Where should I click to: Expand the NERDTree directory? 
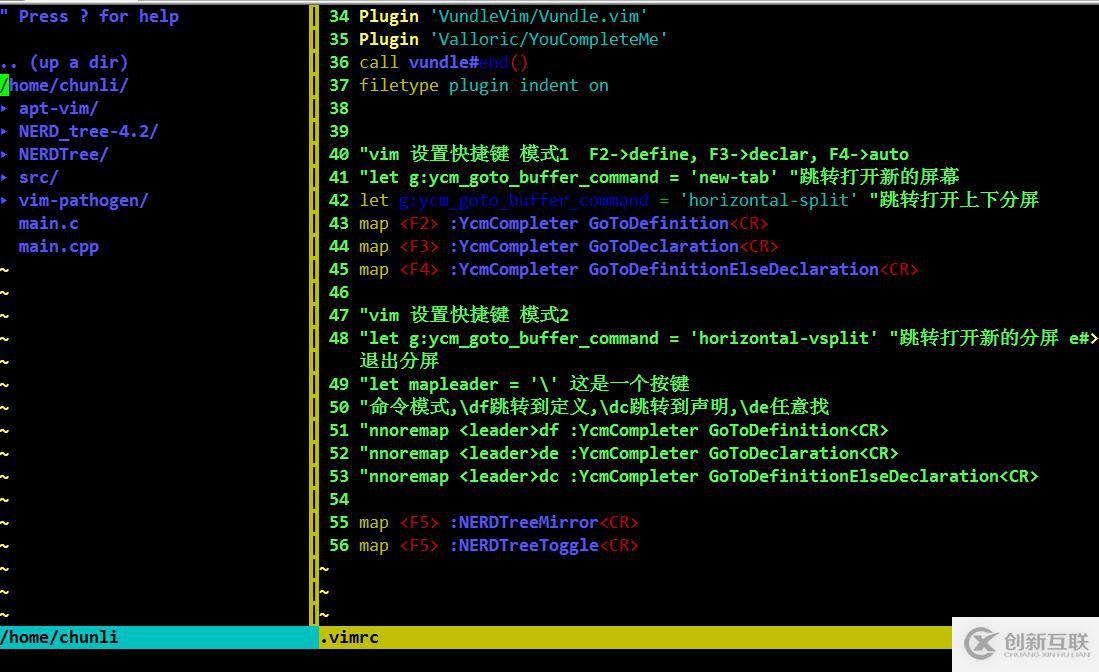(63, 154)
